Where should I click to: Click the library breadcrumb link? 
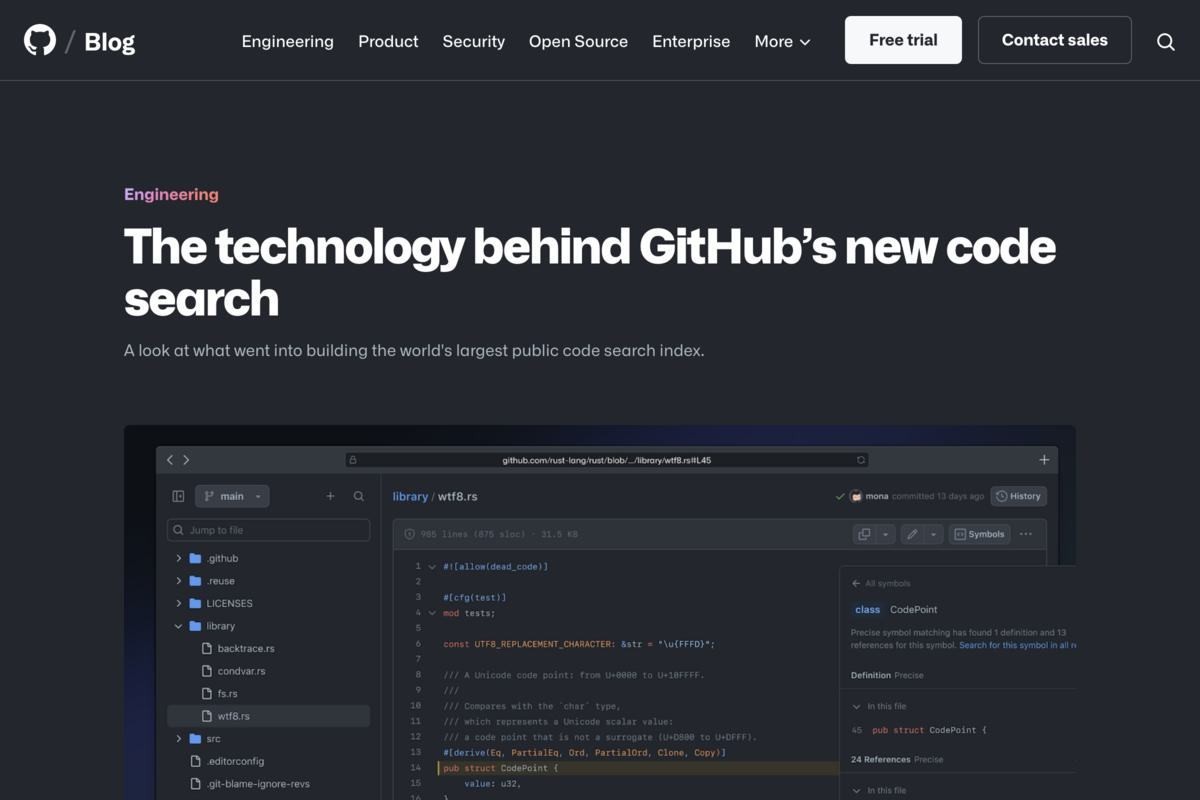click(410, 496)
